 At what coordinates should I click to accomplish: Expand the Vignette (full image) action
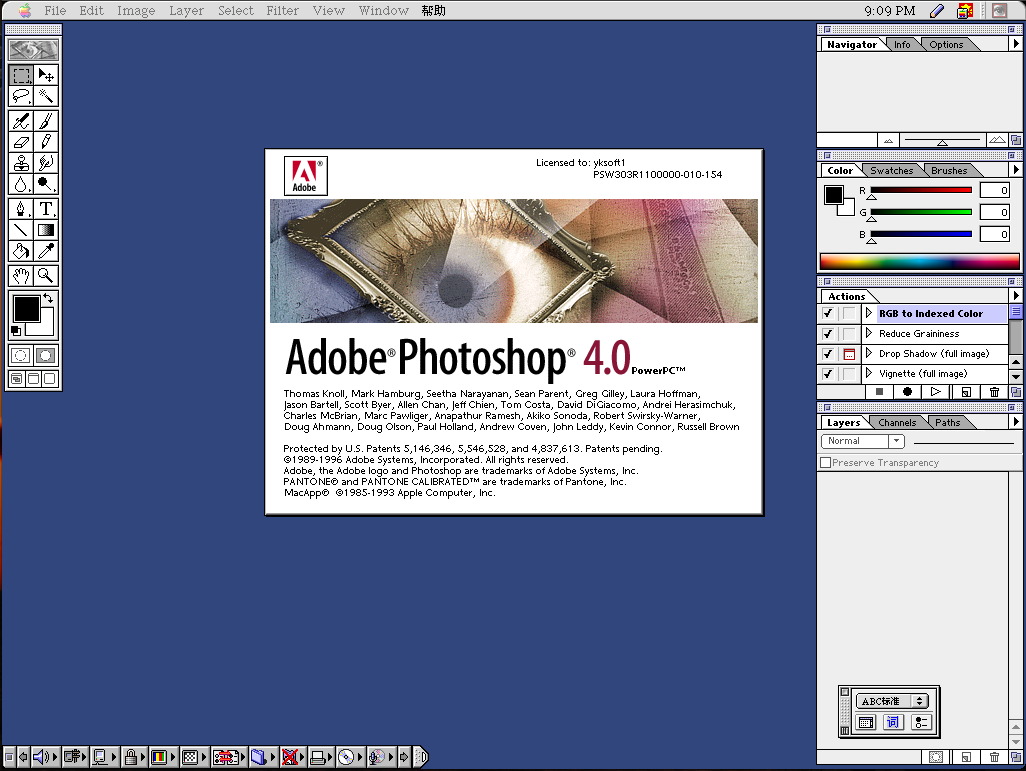869,373
